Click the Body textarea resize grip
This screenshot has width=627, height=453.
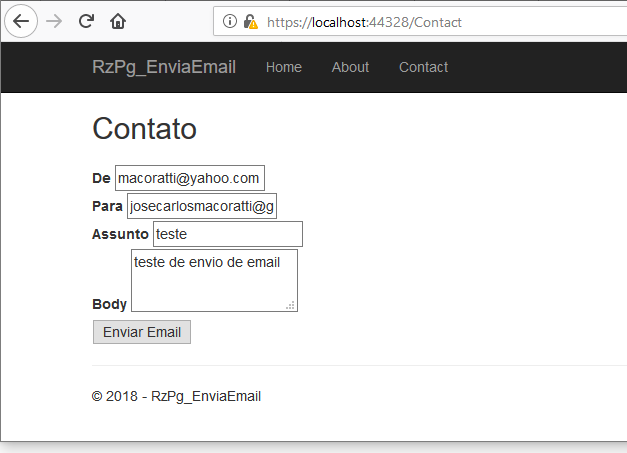tap(291, 305)
